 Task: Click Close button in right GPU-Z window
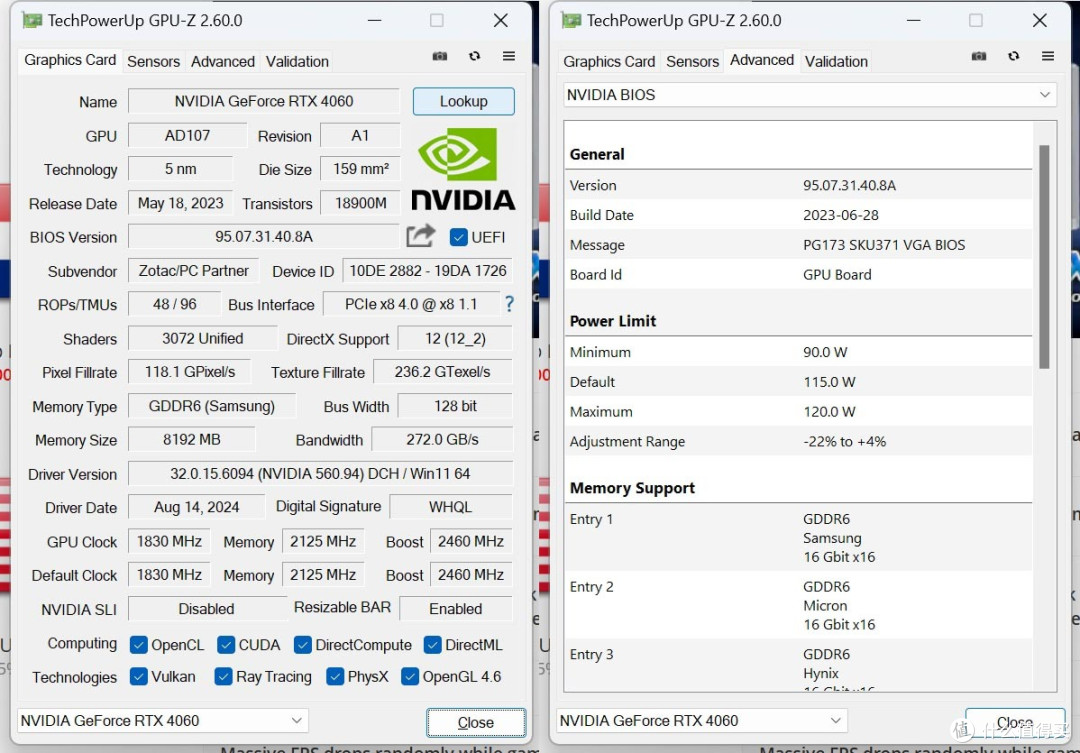(1015, 721)
